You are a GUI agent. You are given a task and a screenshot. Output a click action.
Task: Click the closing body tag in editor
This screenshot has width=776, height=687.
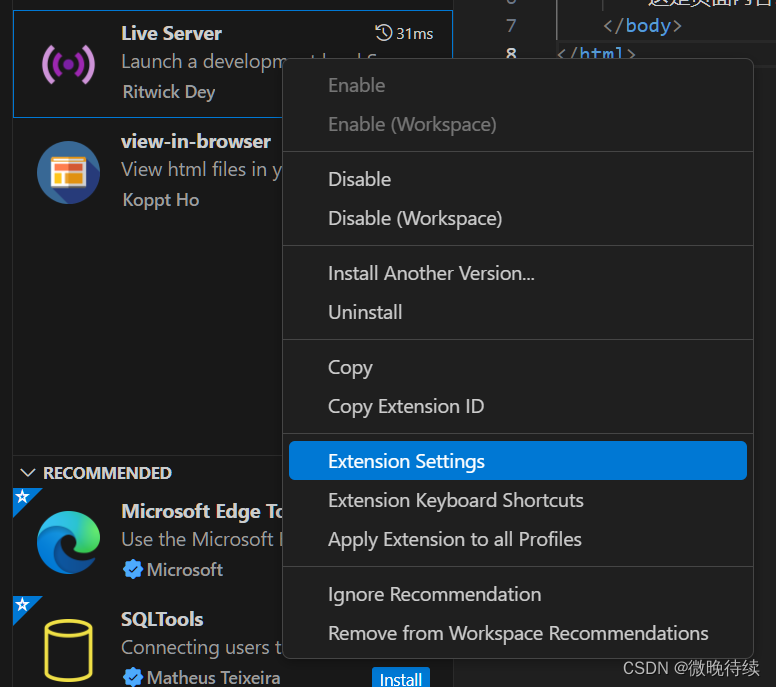point(642,25)
